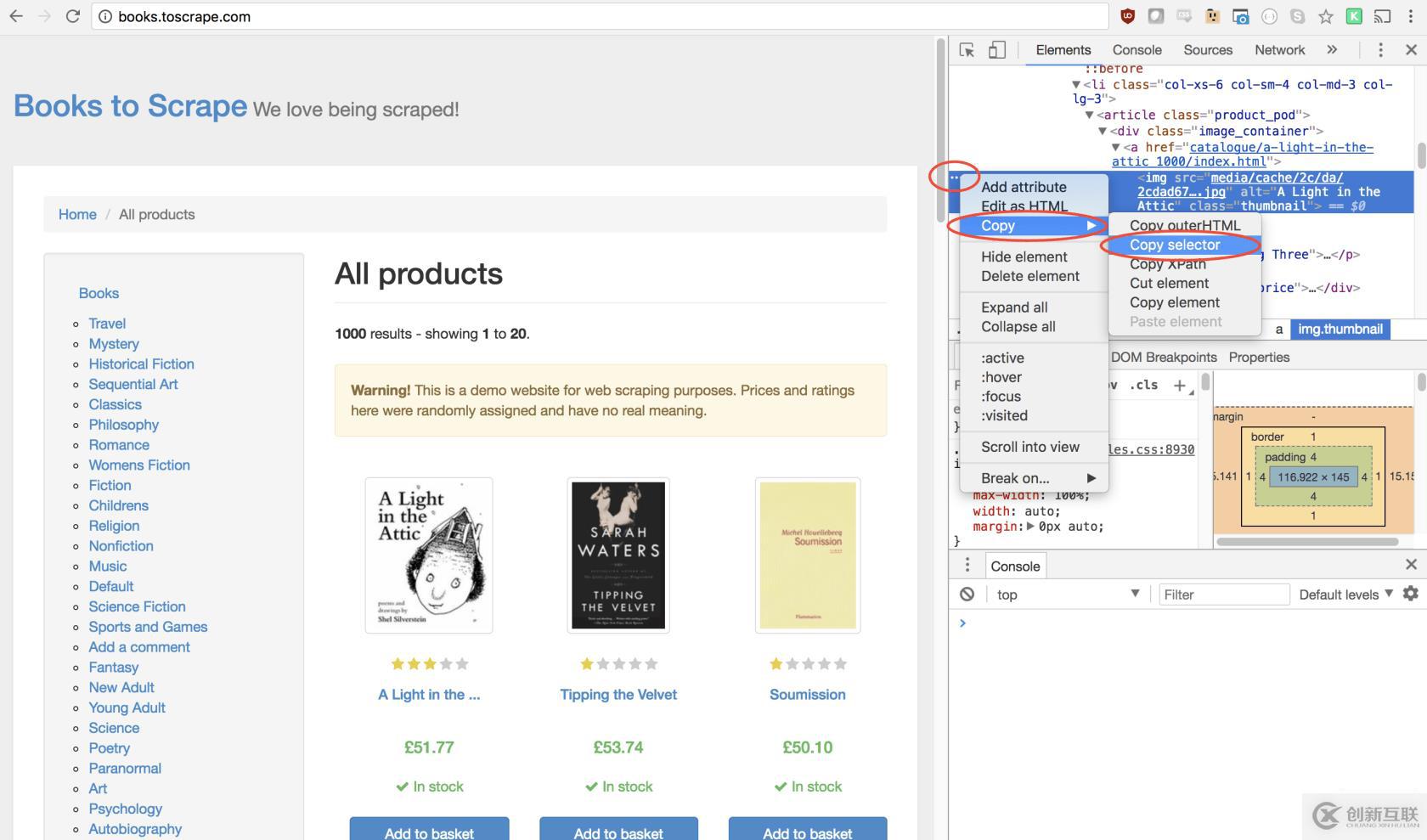Open DevTools customize menu via three dots

(x=1381, y=51)
